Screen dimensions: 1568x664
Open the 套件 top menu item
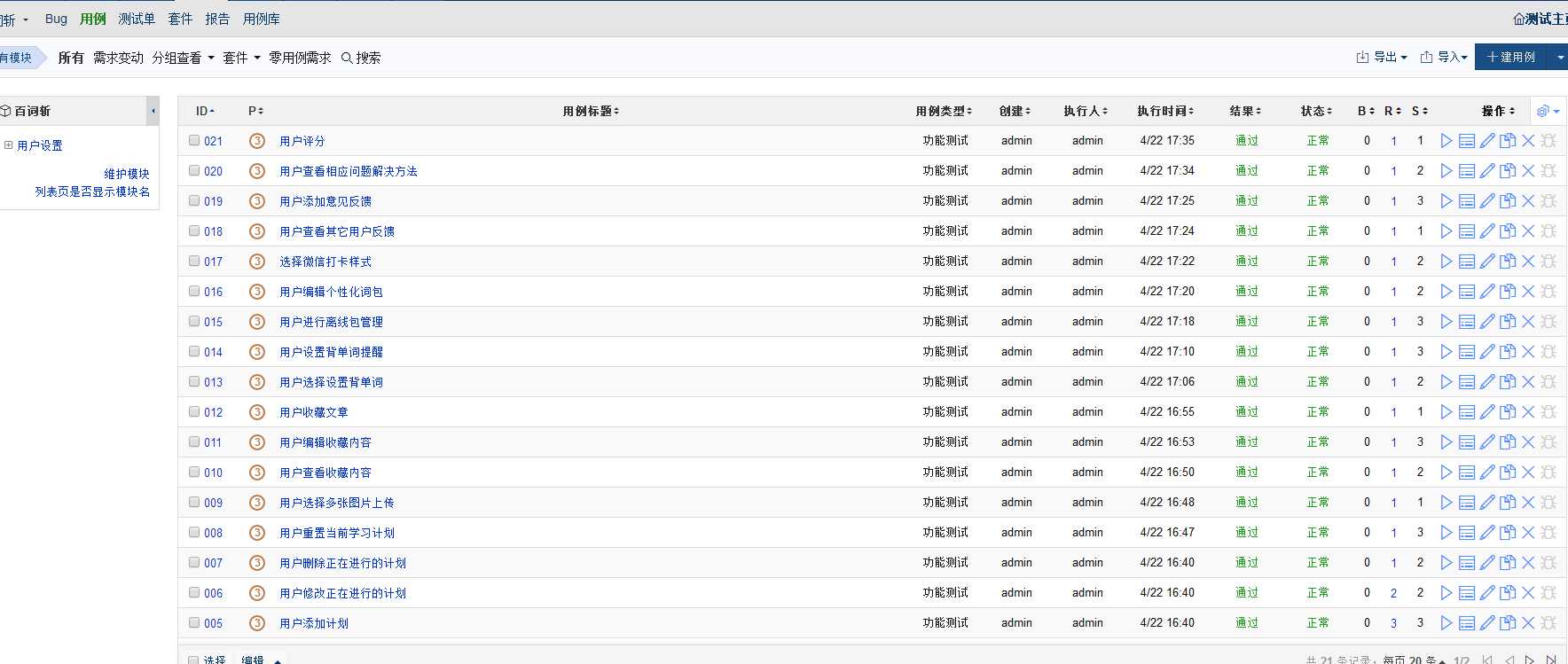click(180, 19)
